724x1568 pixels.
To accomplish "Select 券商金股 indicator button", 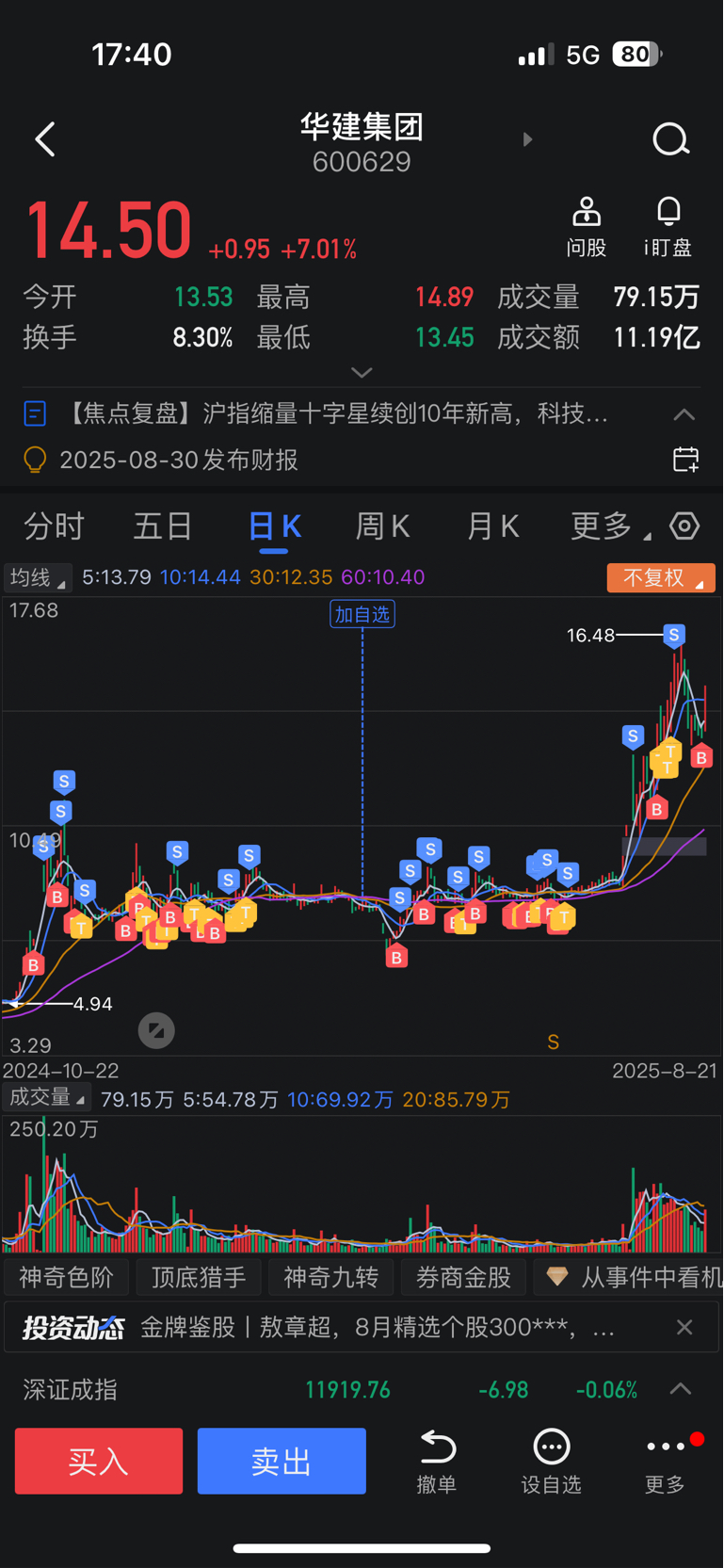I will [x=463, y=1278].
